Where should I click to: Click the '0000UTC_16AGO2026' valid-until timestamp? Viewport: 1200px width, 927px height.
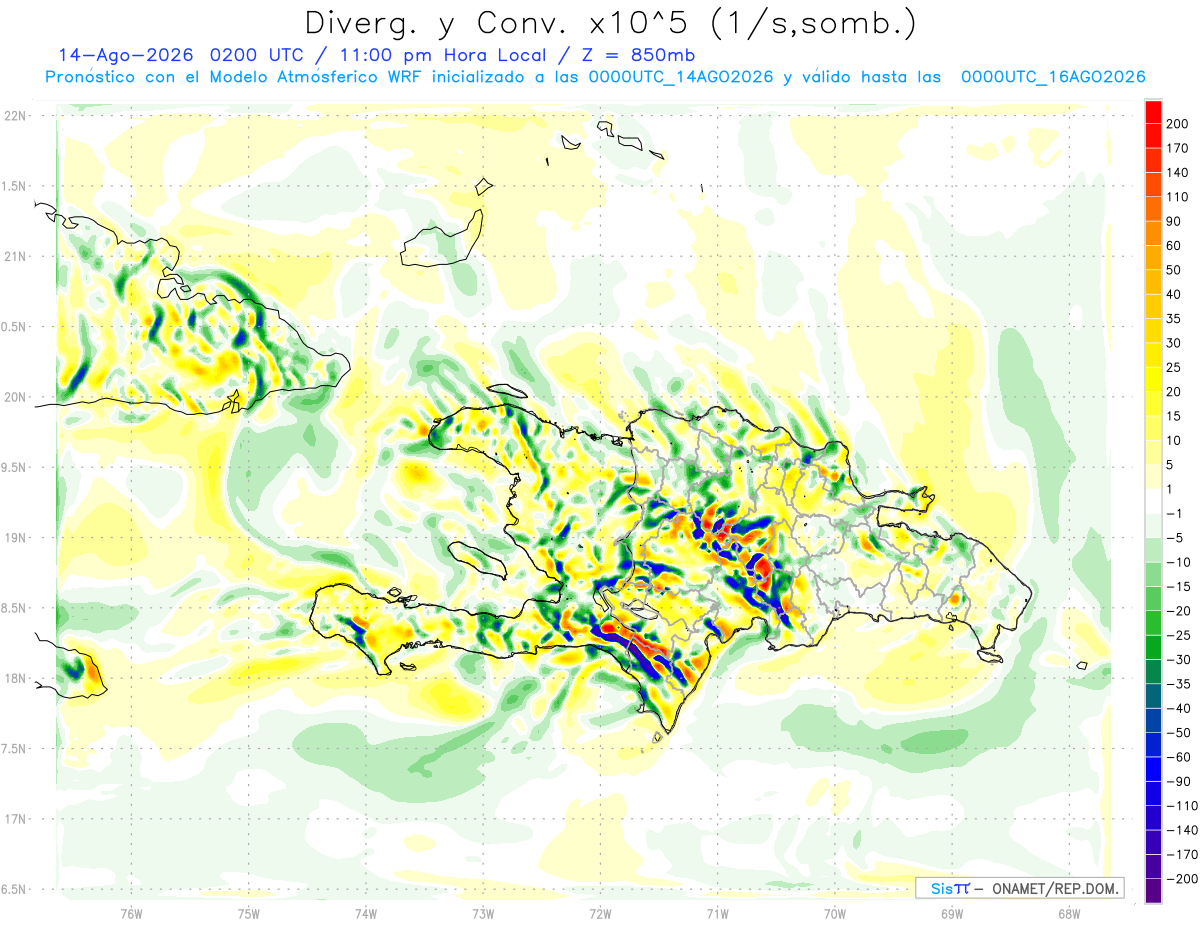tap(1053, 77)
